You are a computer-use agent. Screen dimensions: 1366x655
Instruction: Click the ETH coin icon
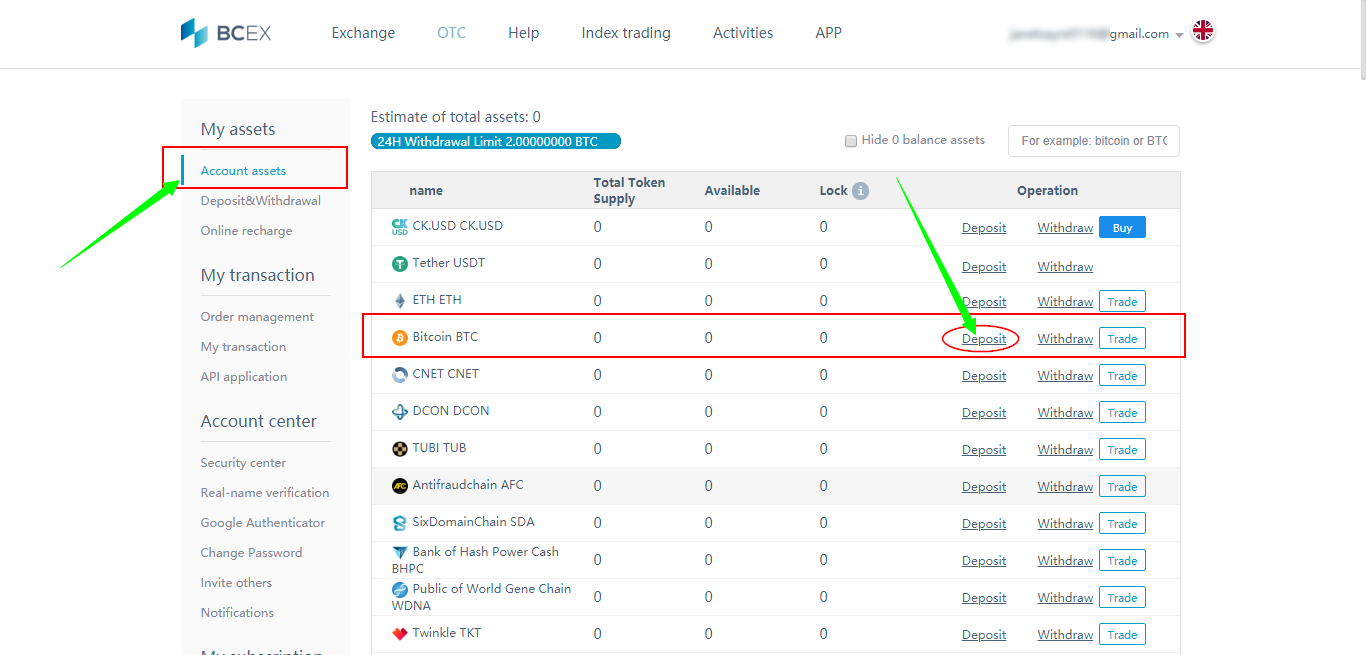(400, 301)
